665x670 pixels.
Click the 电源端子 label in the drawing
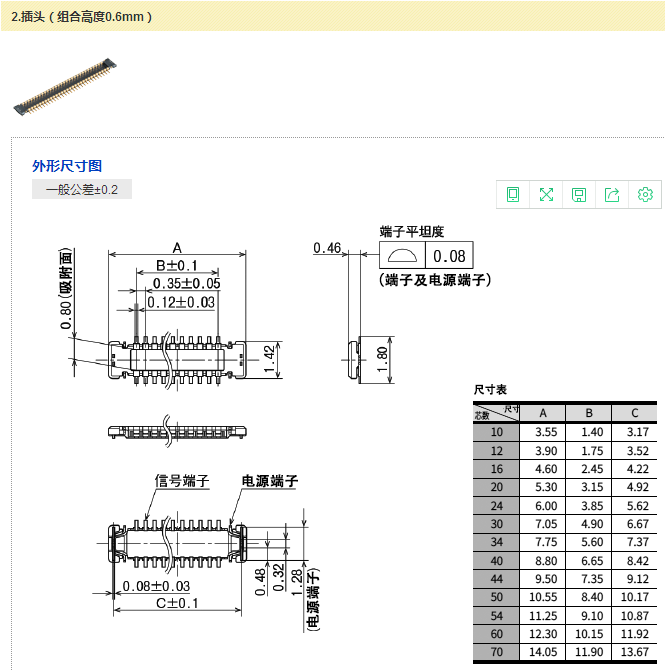point(269,481)
